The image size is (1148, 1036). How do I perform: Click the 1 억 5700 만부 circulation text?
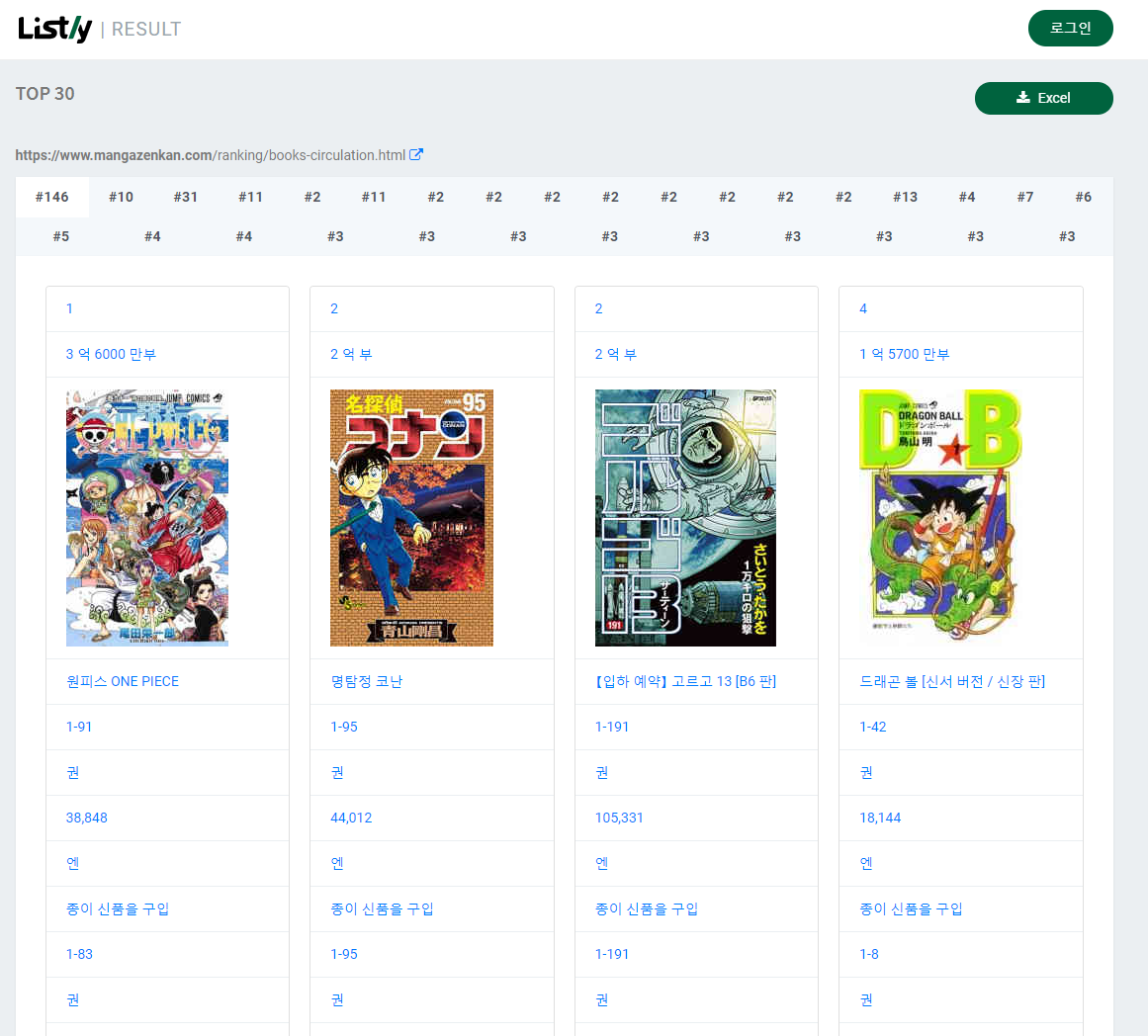[x=904, y=354]
